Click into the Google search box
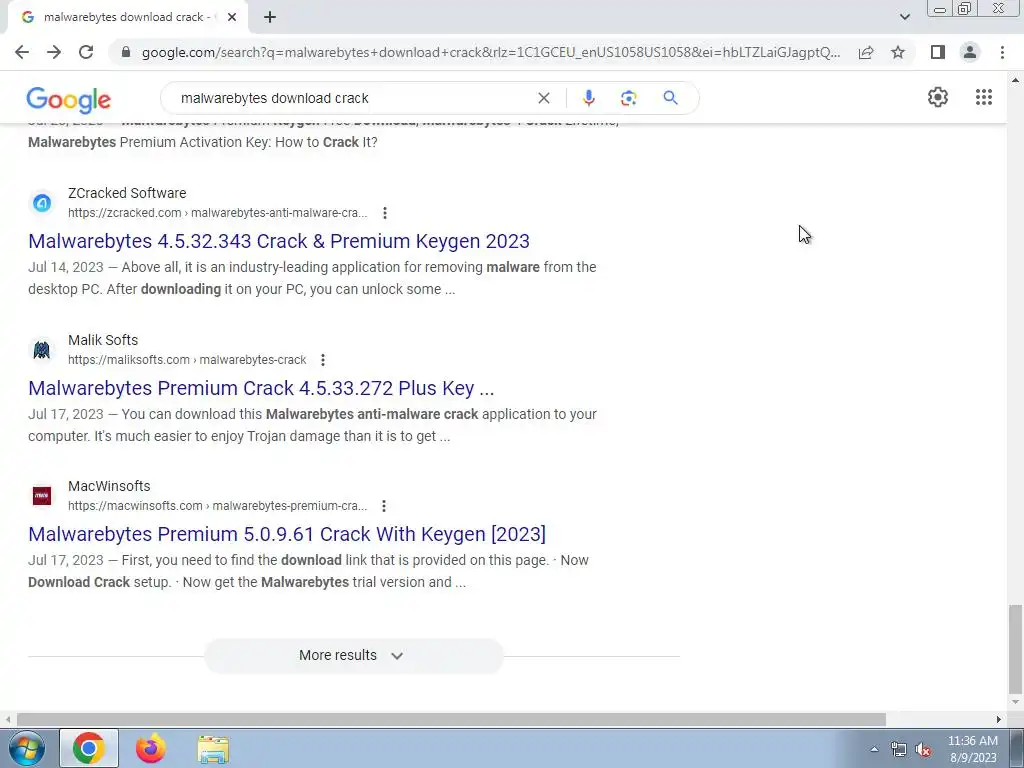The height and width of the screenshot is (768, 1024). [353, 98]
